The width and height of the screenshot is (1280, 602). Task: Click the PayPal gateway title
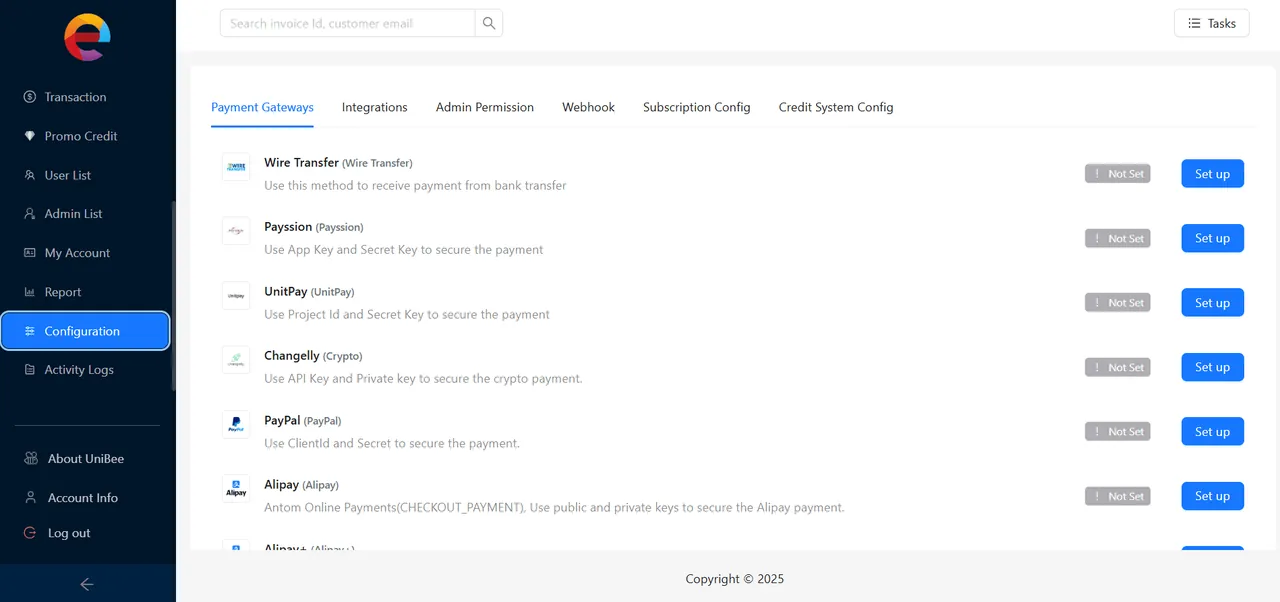[x=282, y=420]
